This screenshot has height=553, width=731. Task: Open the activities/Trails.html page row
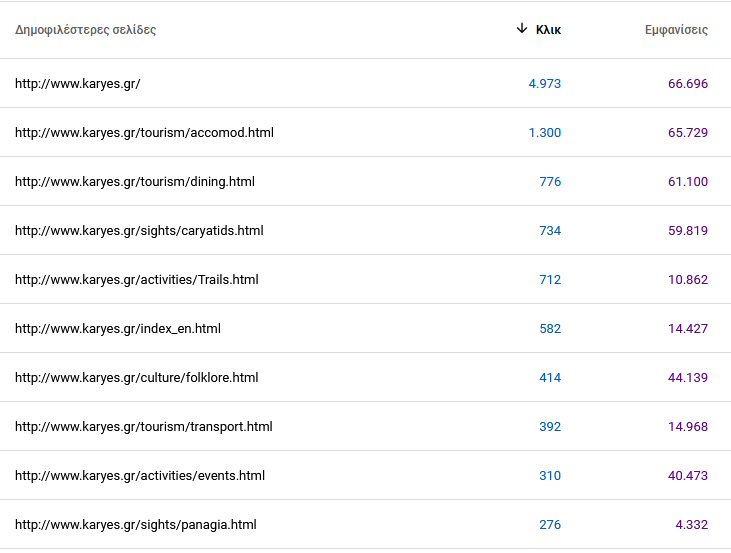coord(366,279)
